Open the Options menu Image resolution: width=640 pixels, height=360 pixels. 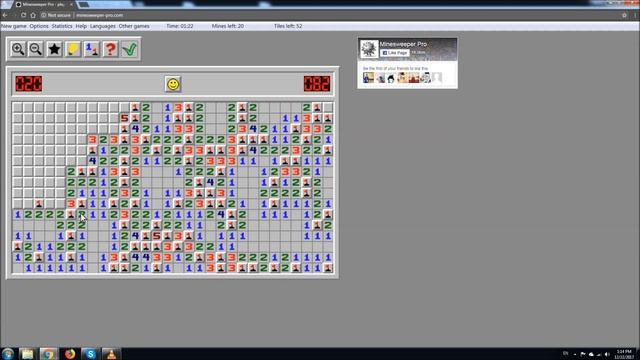pyautogui.click(x=39, y=26)
